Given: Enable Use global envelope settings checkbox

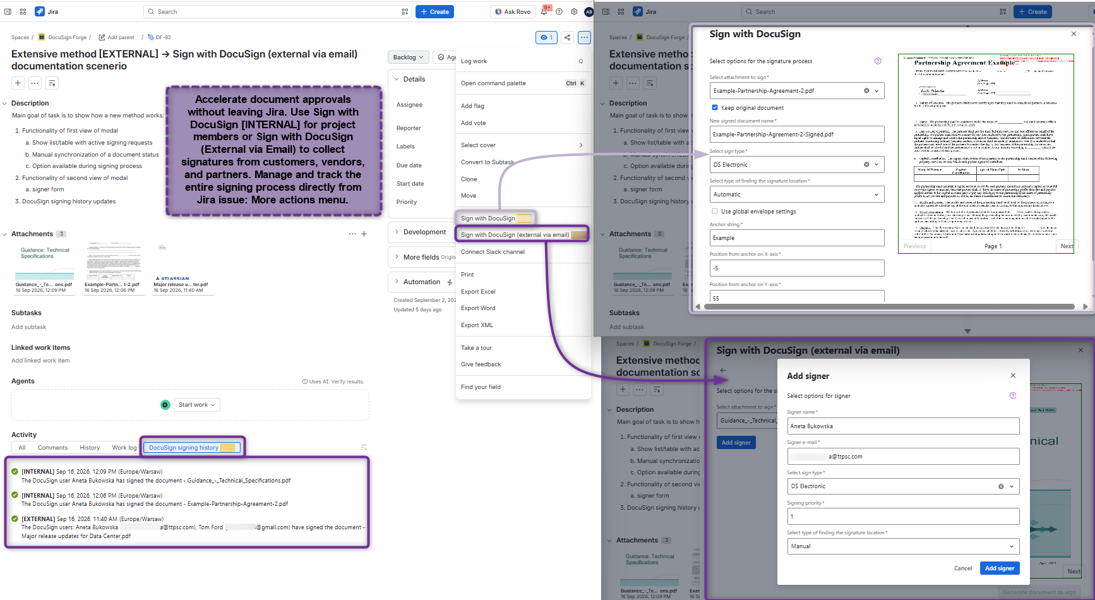Looking at the screenshot, I should tap(714, 212).
